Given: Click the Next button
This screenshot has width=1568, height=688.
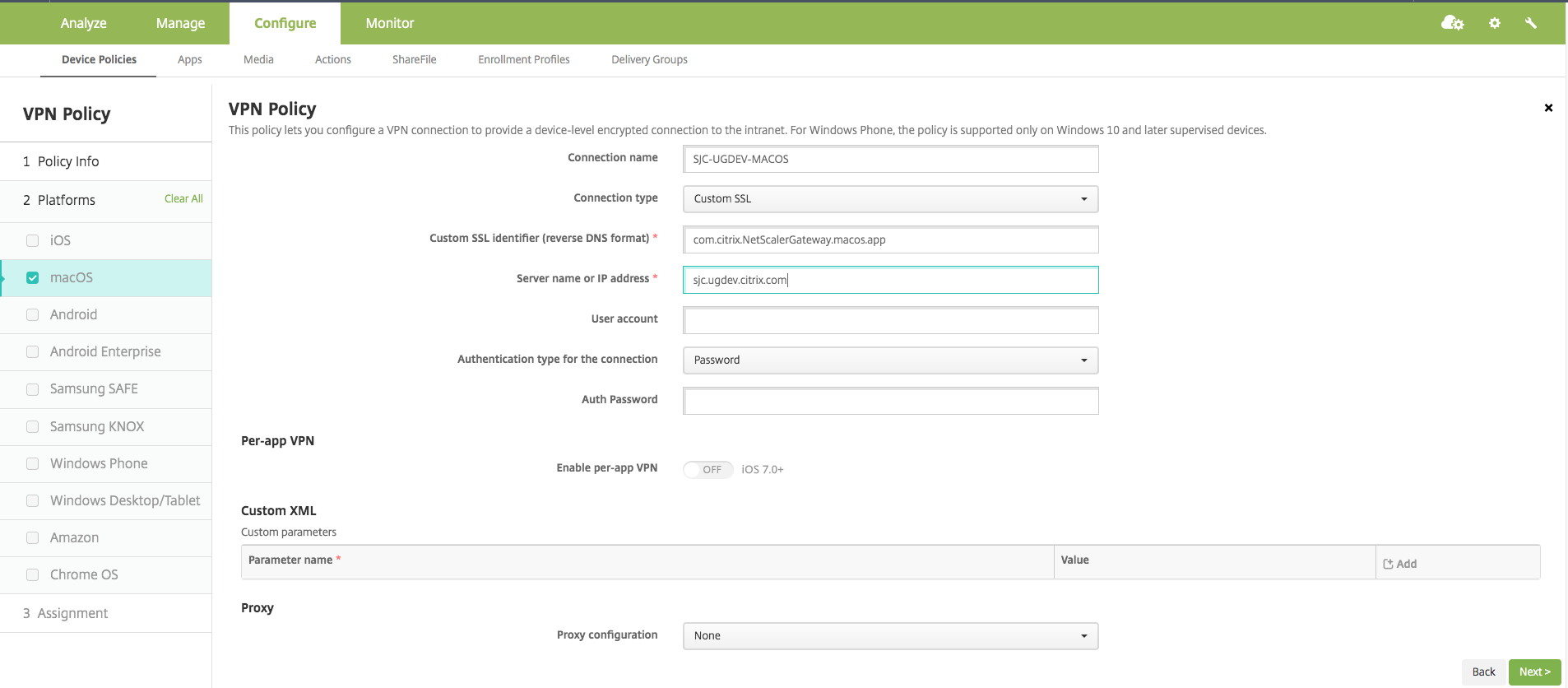Looking at the screenshot, I should pyautogui.click(x=1534, y=672).
